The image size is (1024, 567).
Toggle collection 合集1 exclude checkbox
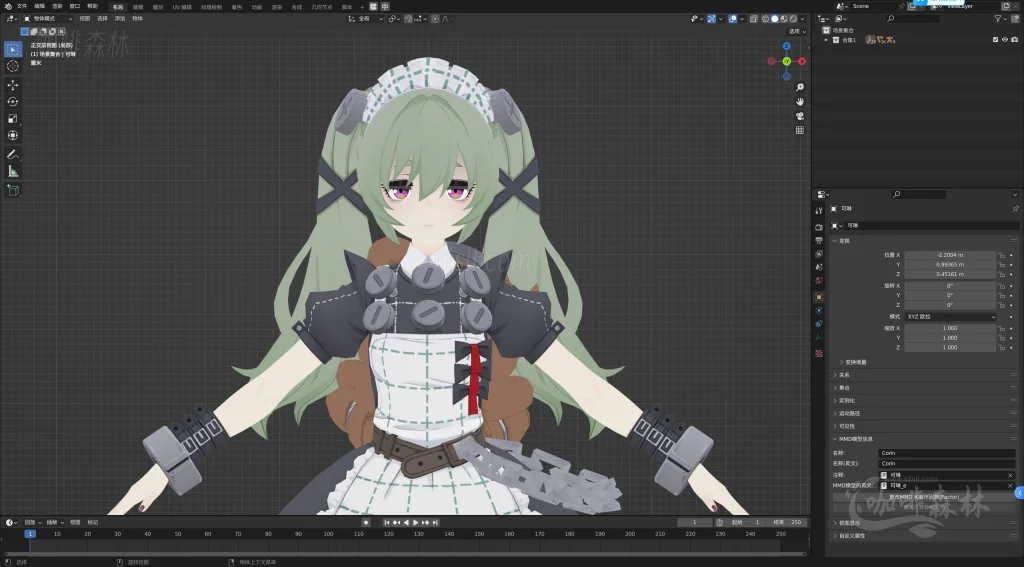995,40
